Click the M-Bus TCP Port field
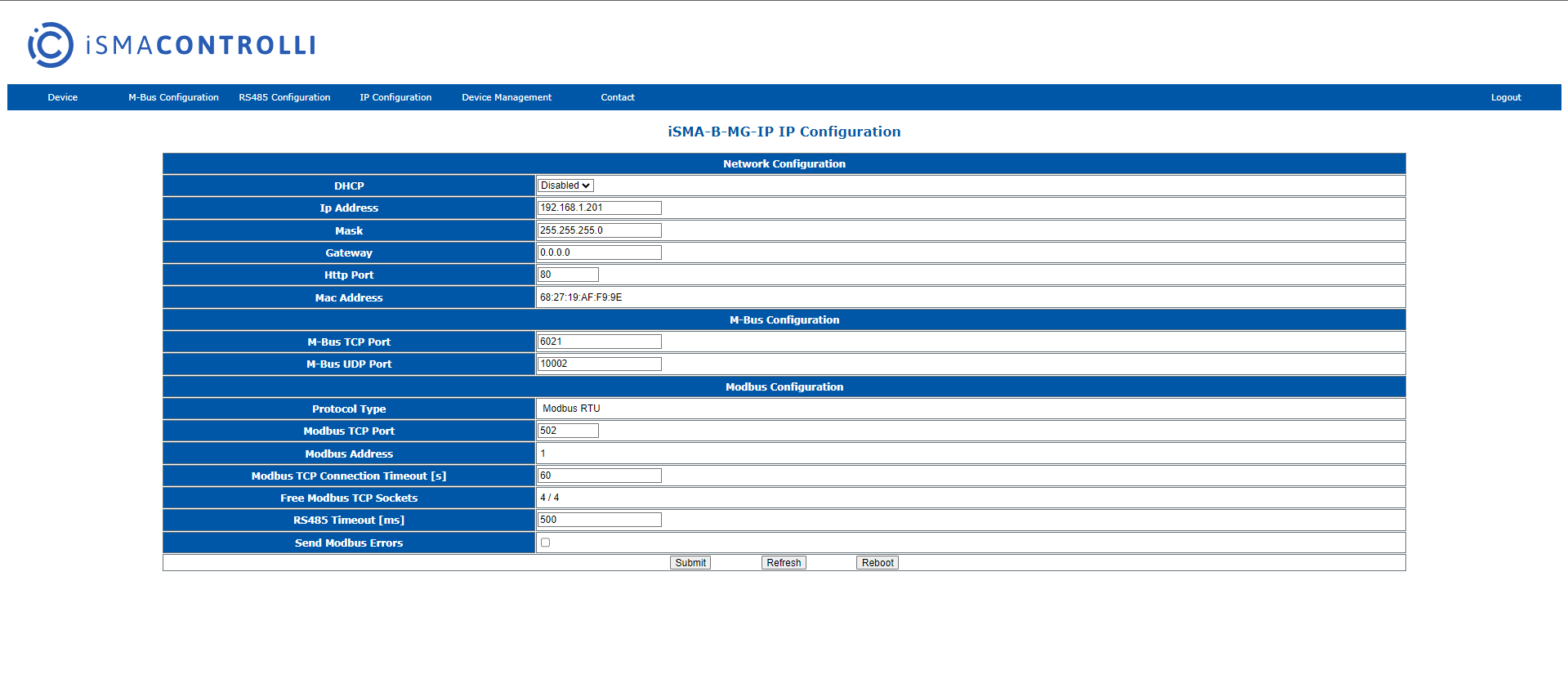The width and height of the screenshot is (1568, 688). tap(599, 342)
